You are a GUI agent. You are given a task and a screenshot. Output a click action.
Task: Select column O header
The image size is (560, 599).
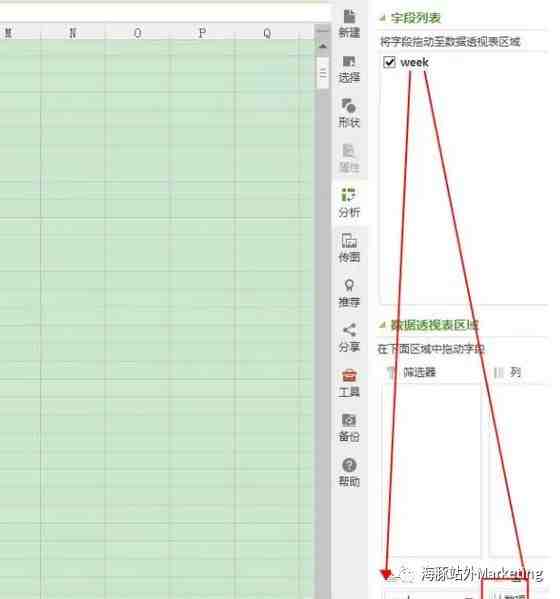click(138, 33)
